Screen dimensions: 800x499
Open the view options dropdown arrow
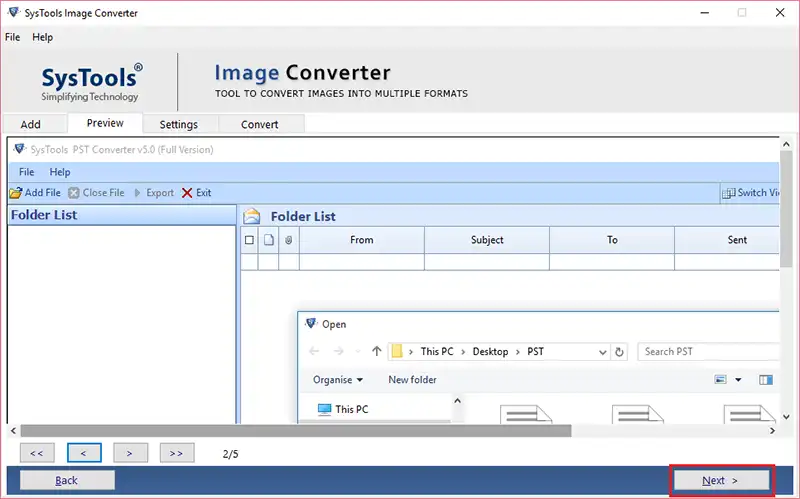[738, 380]
